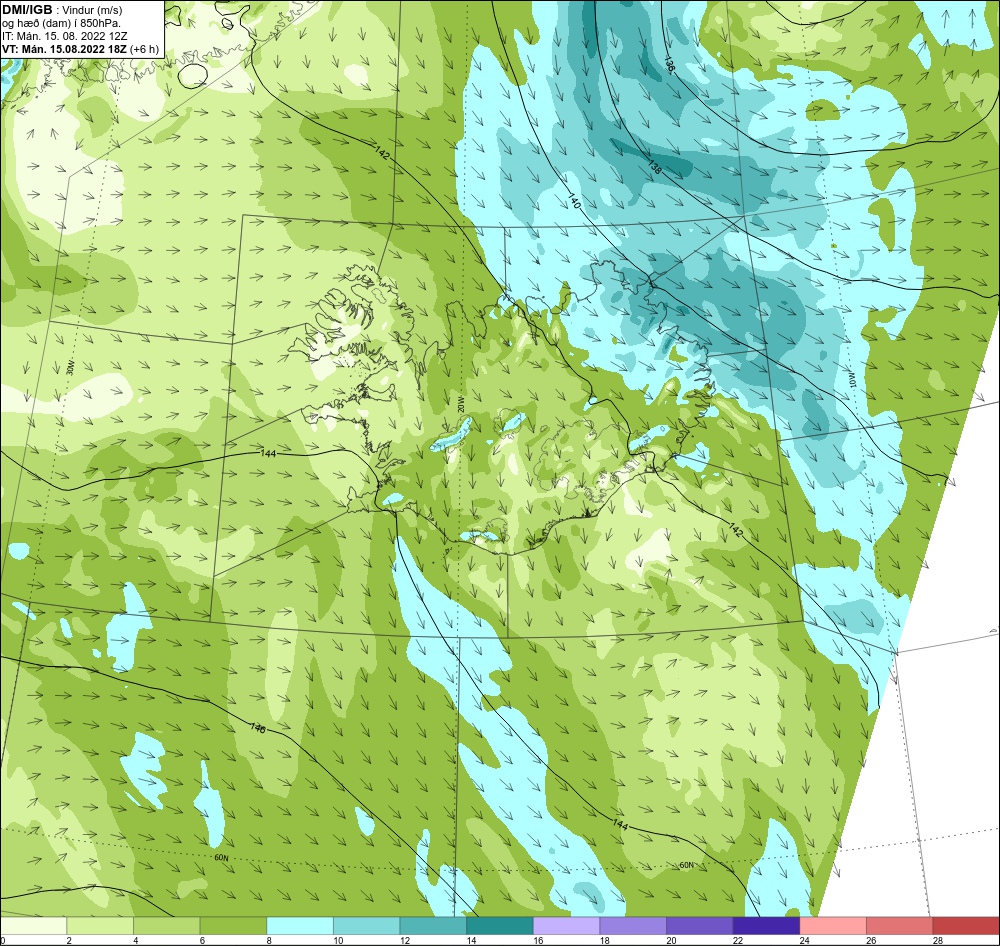Click the legend tick label '24'
1000x946 pixels.
coord(805,940)
